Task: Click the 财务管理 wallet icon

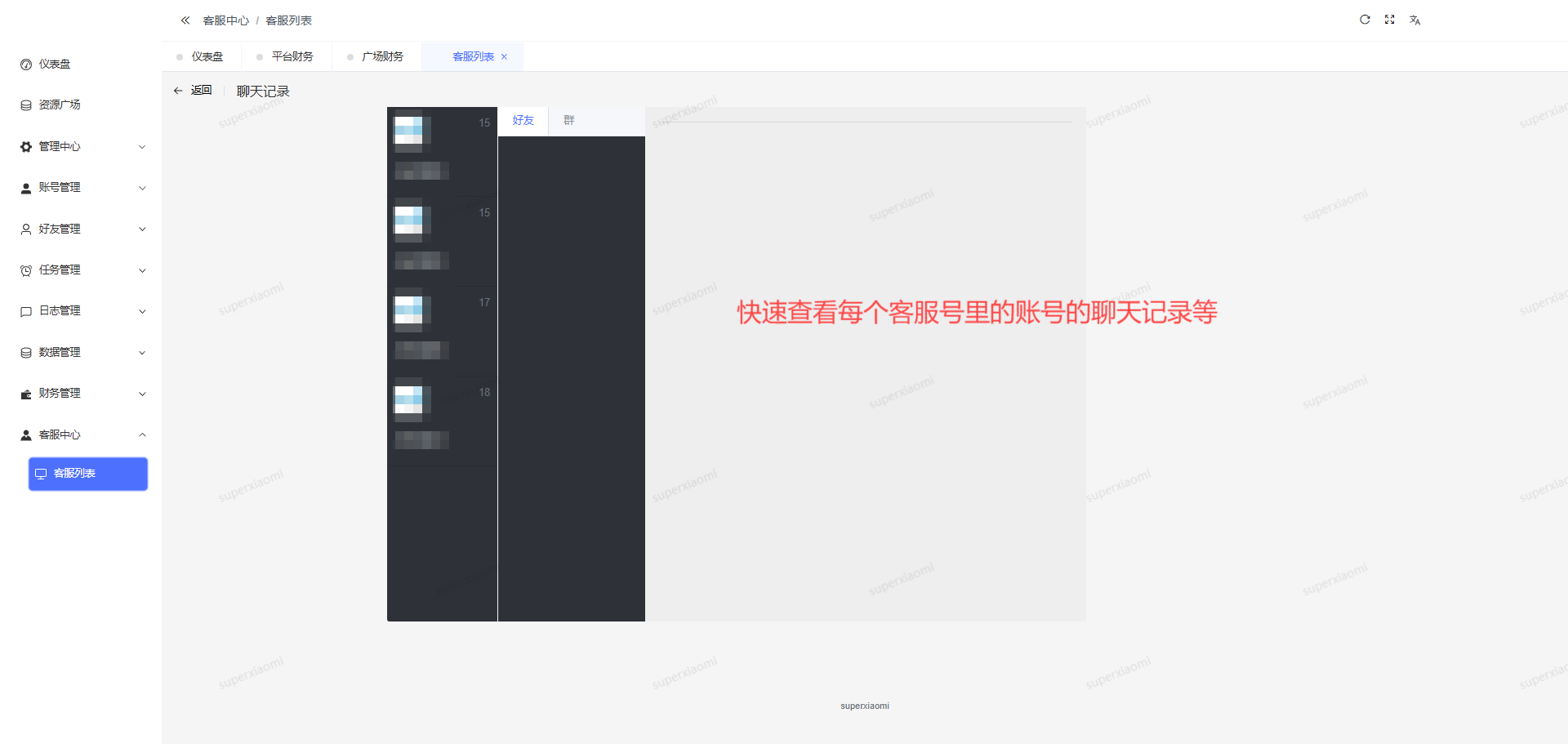Action: (26, 394)
